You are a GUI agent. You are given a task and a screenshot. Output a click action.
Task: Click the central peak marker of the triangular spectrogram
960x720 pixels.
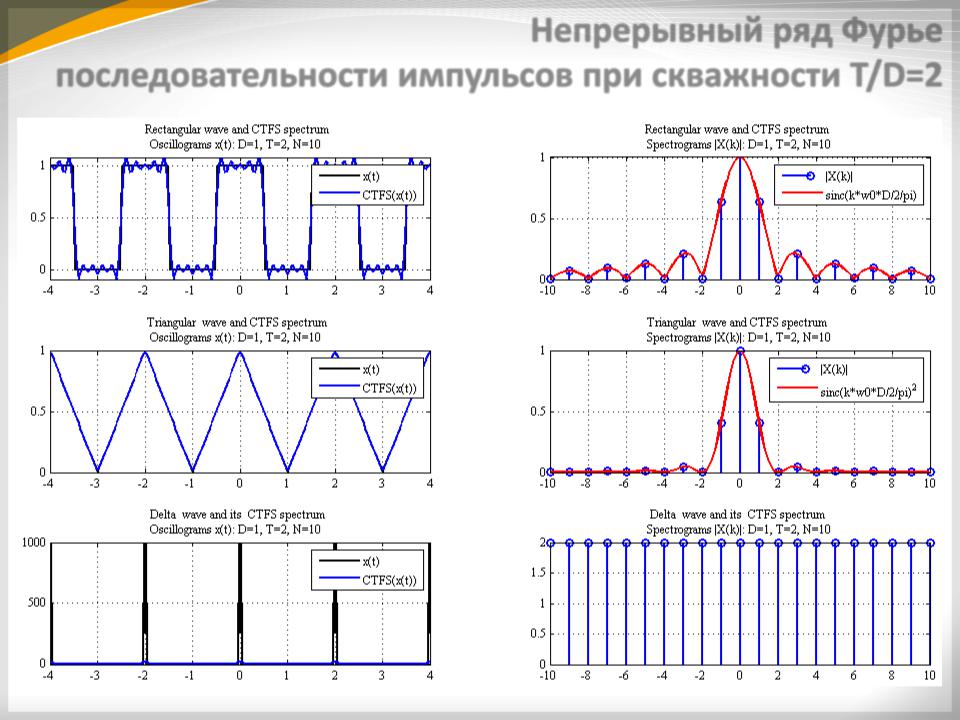(x=740, y=351)
